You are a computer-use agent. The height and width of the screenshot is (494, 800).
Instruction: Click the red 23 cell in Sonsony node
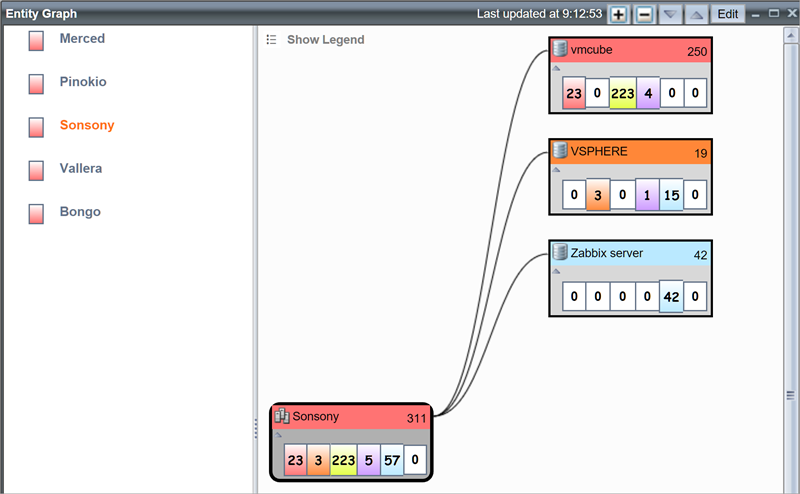pyautogui.click(x=295, y=460)
